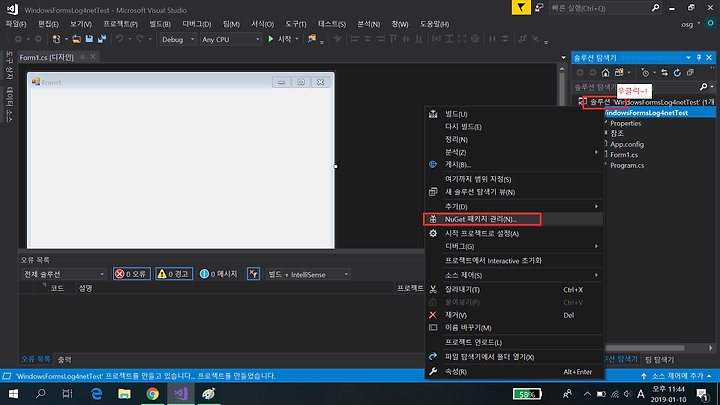Expand the 소스 제어(S) submenu
Viewport: 720px width, 405px height.
[x=596, y=275]
